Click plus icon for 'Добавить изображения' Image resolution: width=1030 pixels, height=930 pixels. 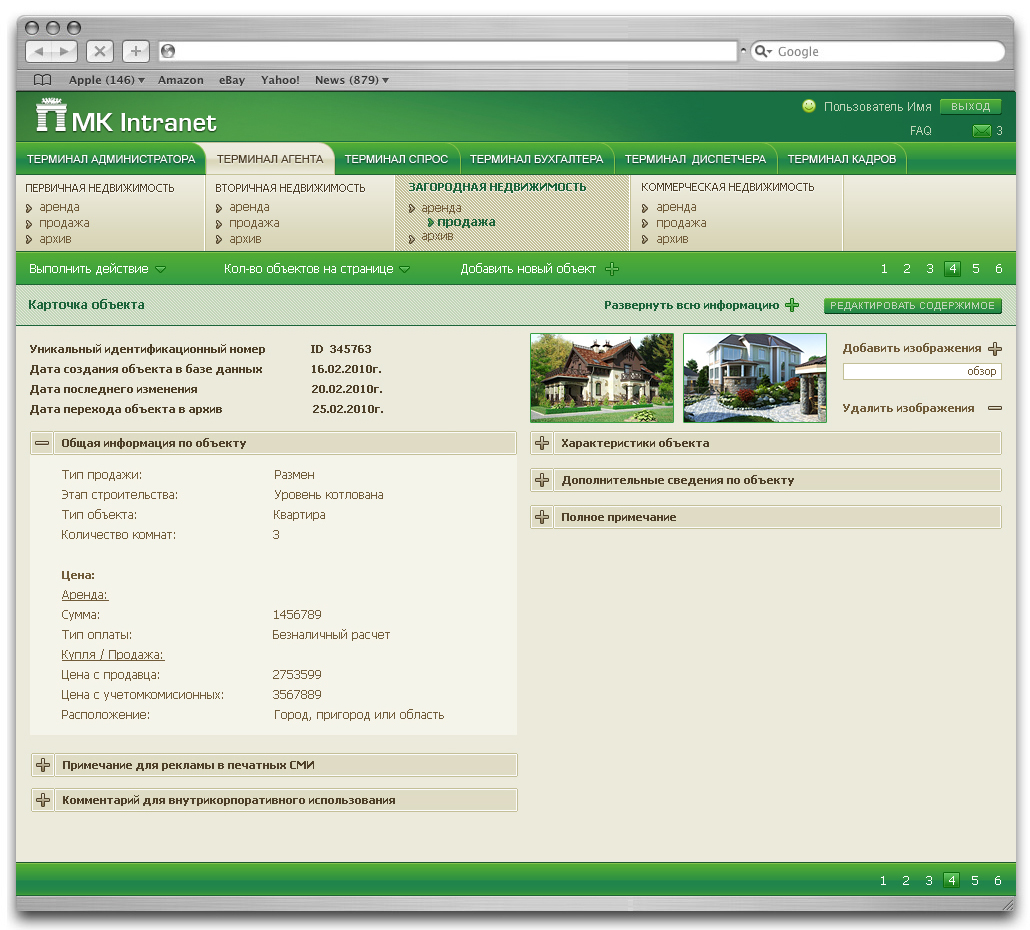[x=994, y=349]
